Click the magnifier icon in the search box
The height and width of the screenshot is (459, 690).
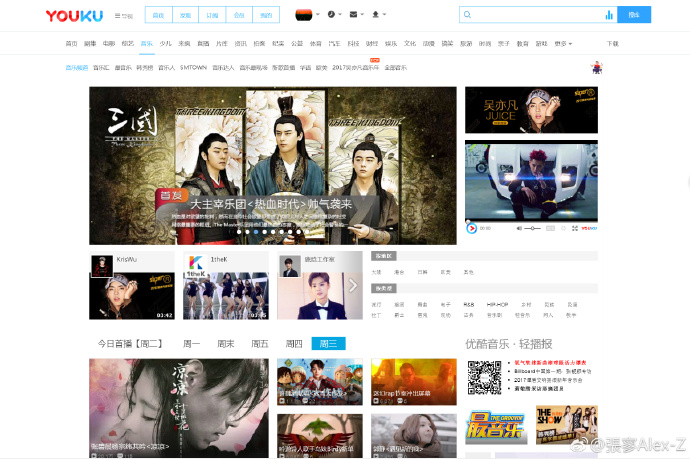coord(467,15)
